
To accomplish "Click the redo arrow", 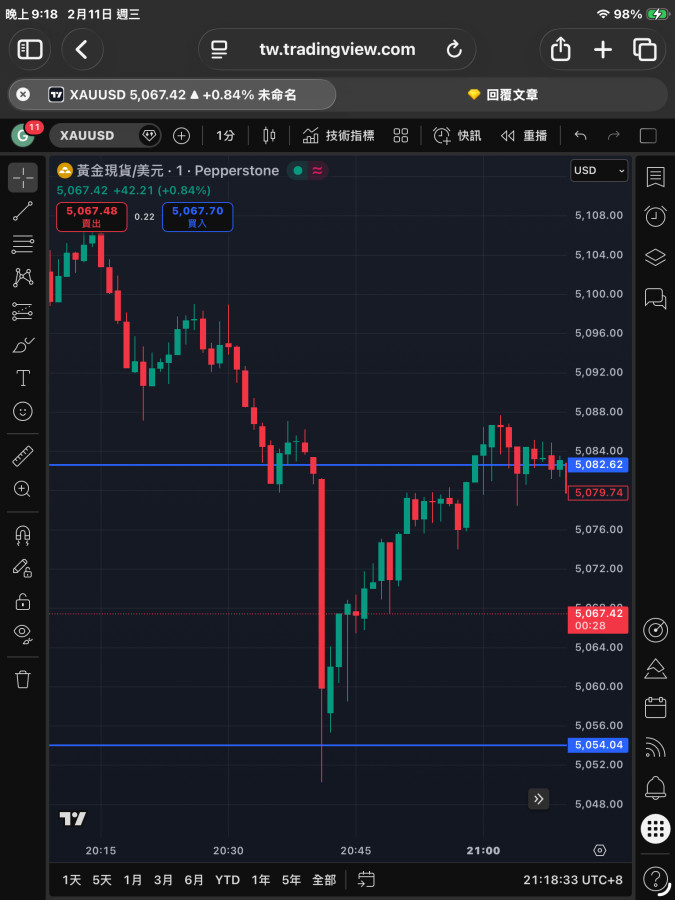I will coord(614,135).
